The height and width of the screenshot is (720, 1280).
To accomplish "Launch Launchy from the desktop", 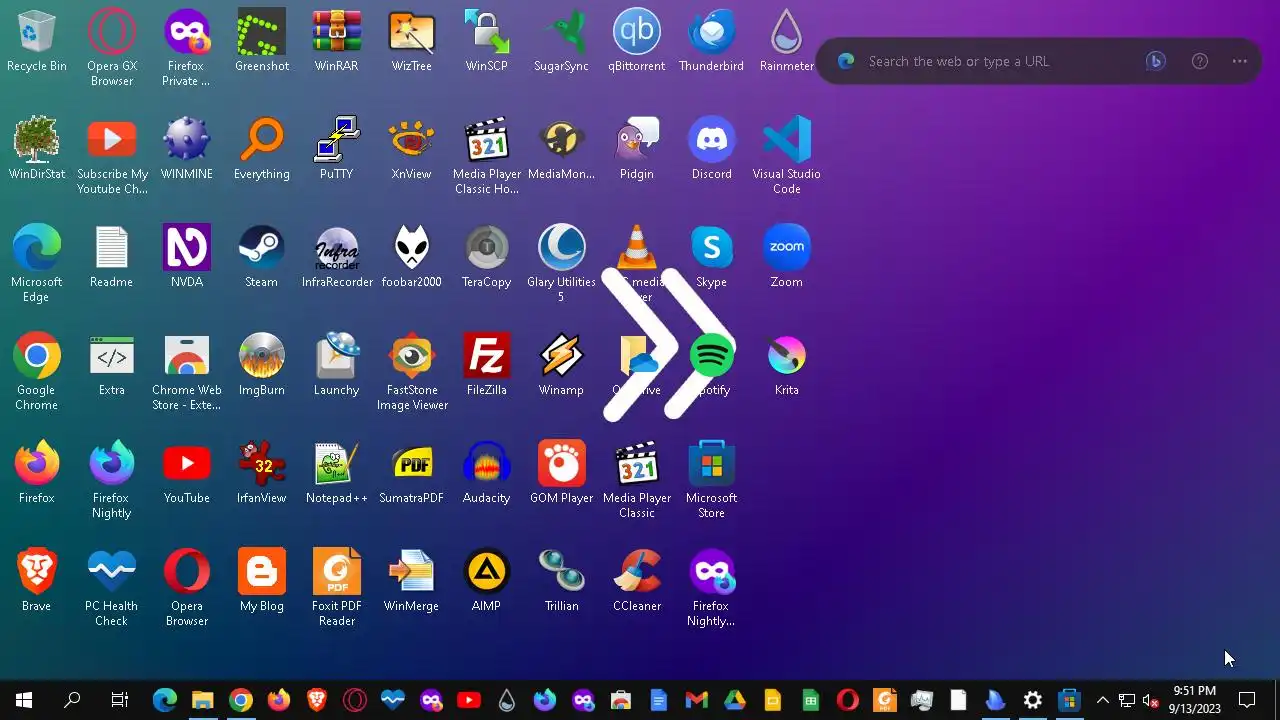I will pos(336,366).
